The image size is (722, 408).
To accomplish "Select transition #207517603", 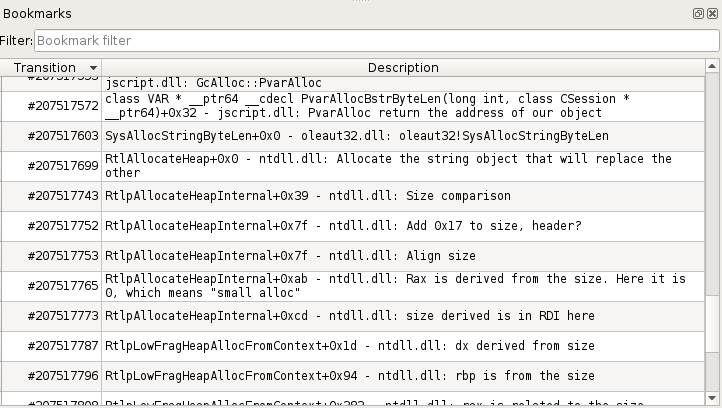I will [x=63, y=136].
